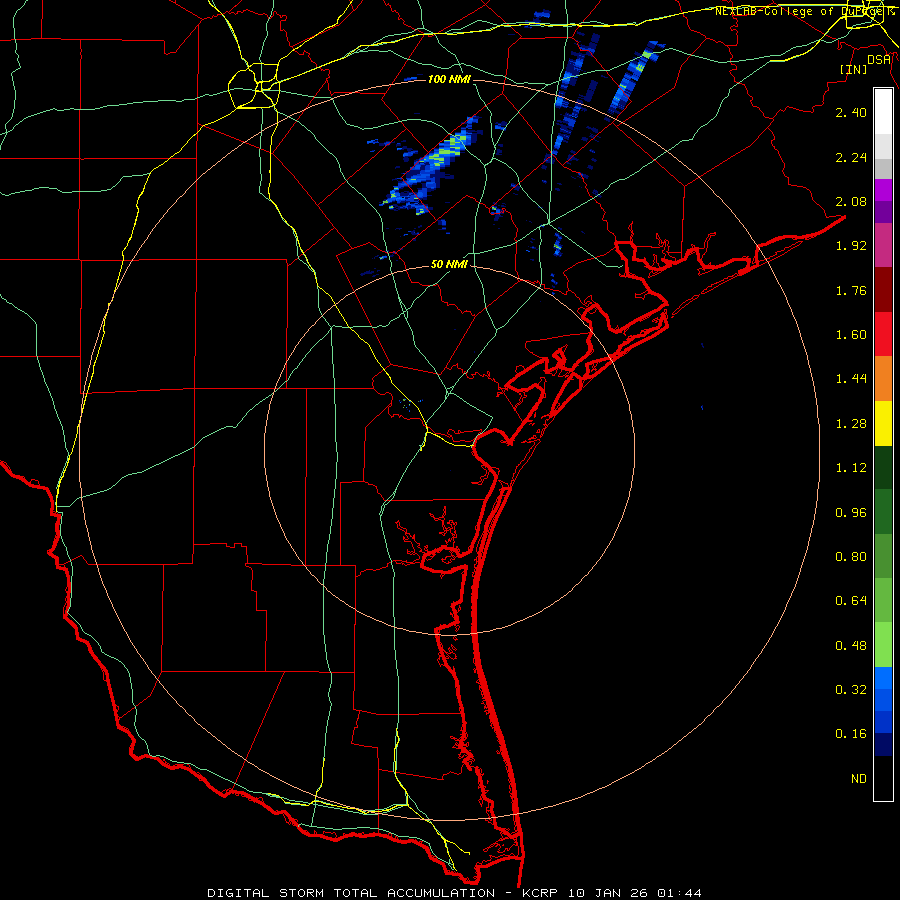Click the 0.96 legend value
Screen dimensions: 900x900
pos(851,513)
